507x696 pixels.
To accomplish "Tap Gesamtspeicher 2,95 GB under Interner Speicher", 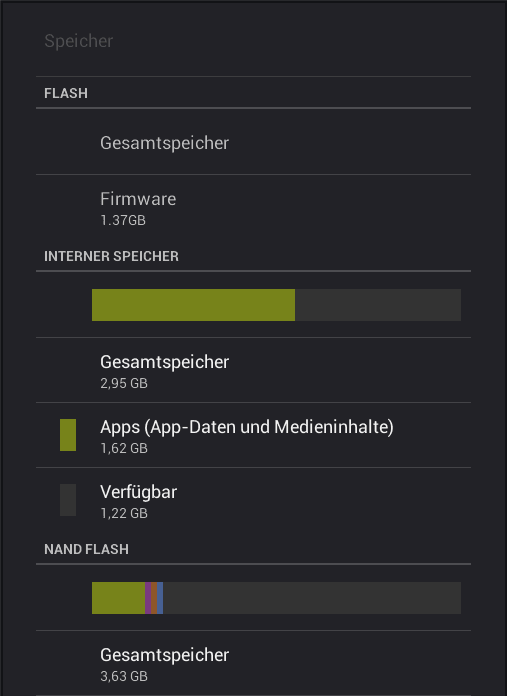I will click(x=254, y=370).
